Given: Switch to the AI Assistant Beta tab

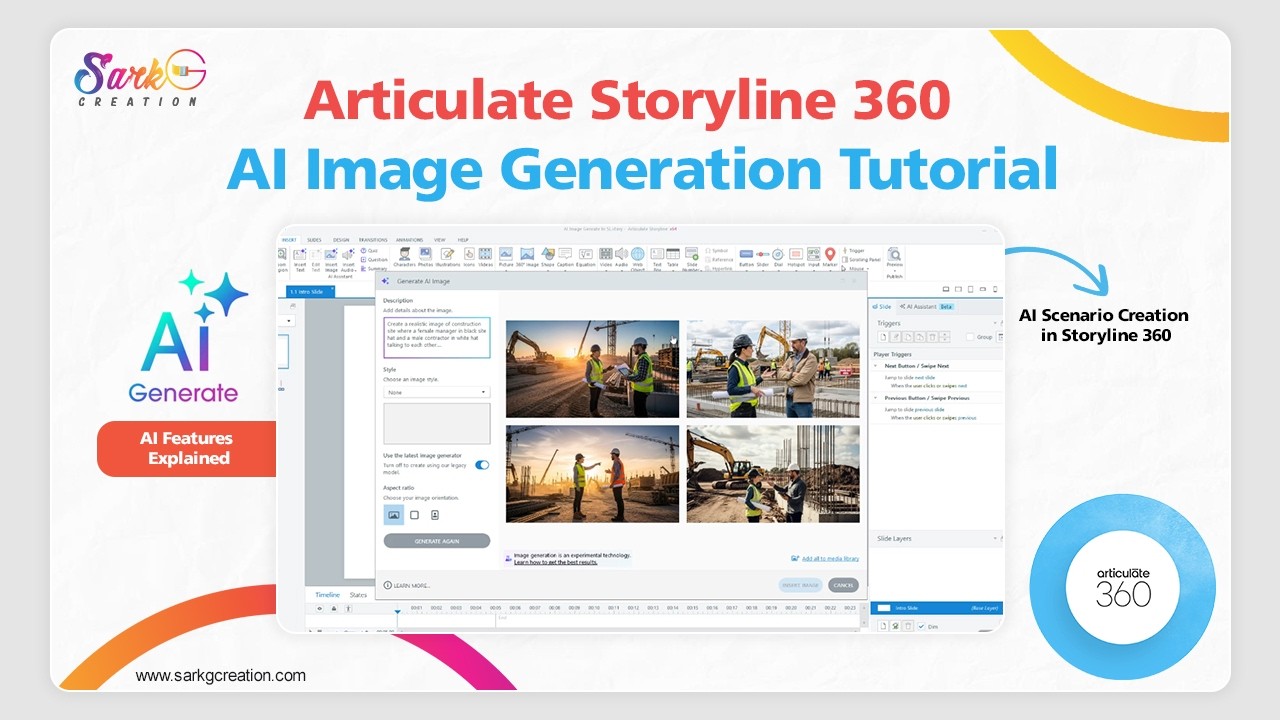Looking at the screenshot, I should 927,307.
